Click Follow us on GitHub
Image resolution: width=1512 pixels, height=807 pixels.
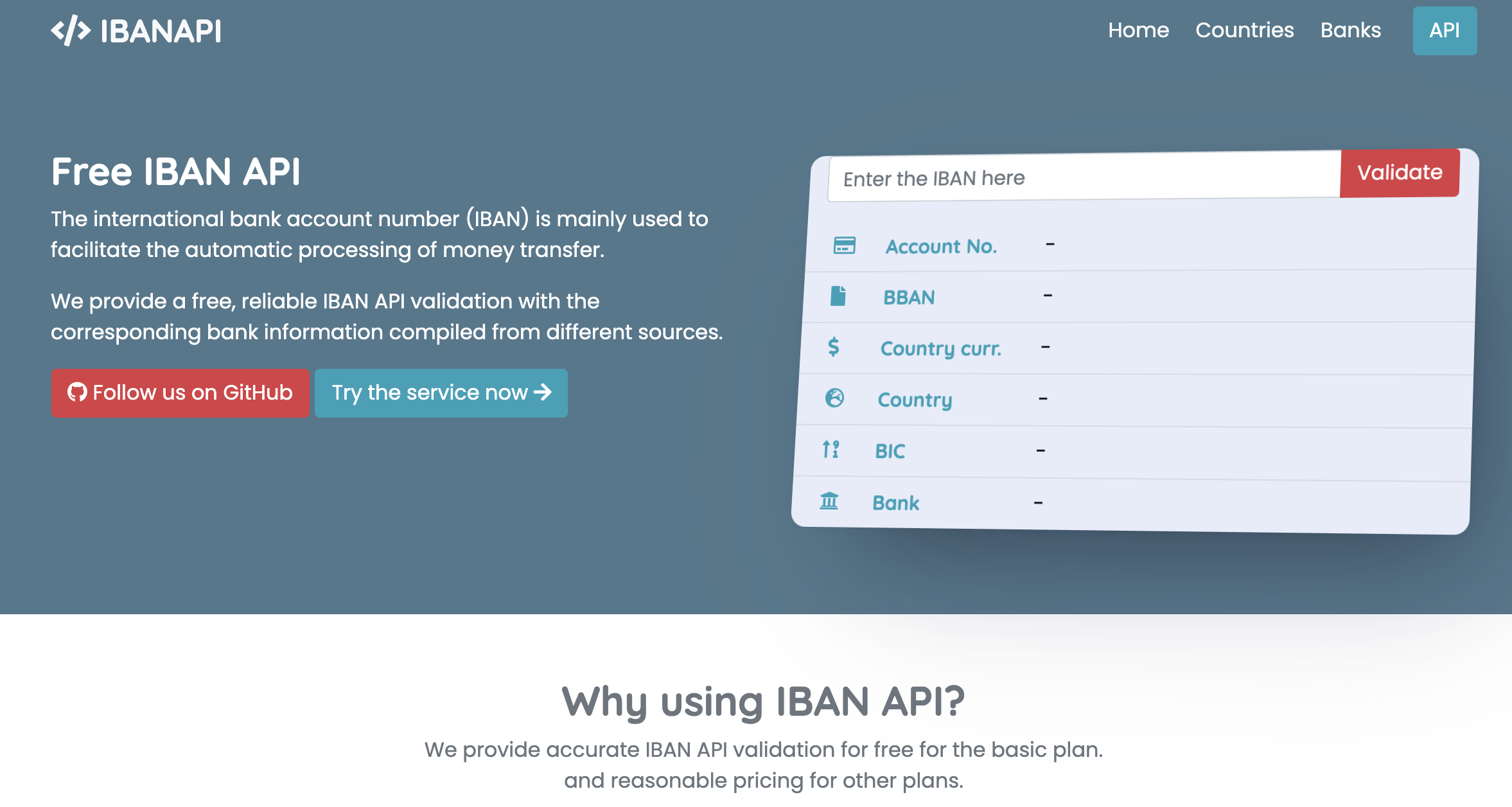coord(180,393)
